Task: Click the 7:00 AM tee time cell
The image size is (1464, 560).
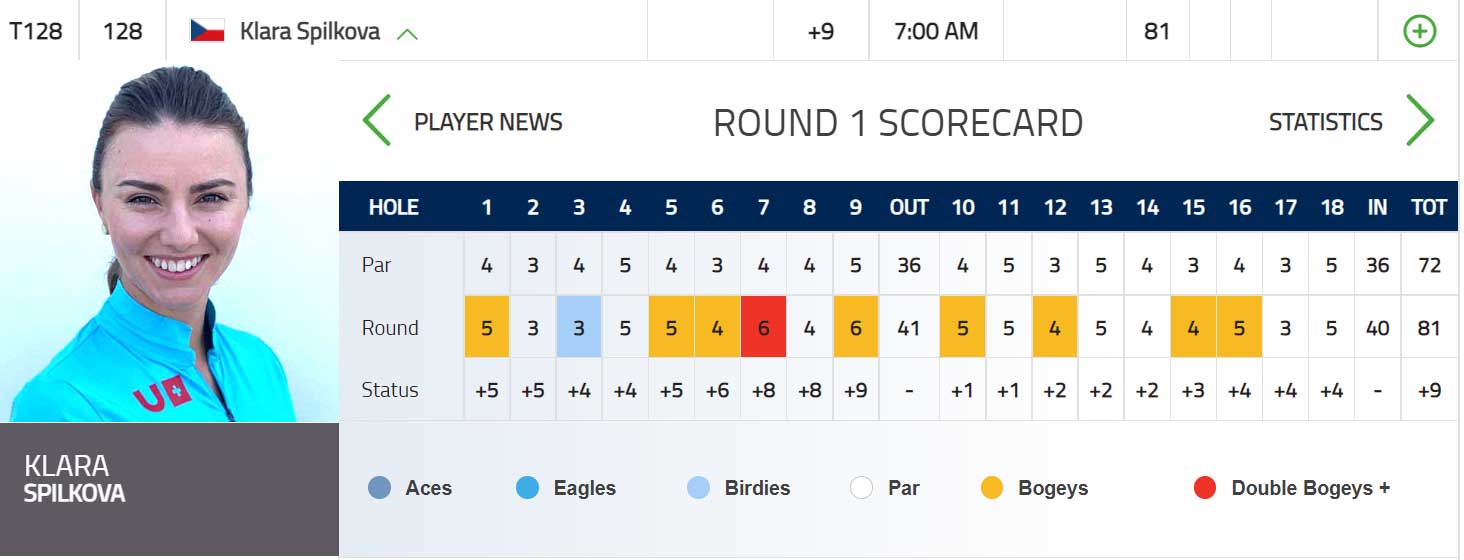Action: 935,31
